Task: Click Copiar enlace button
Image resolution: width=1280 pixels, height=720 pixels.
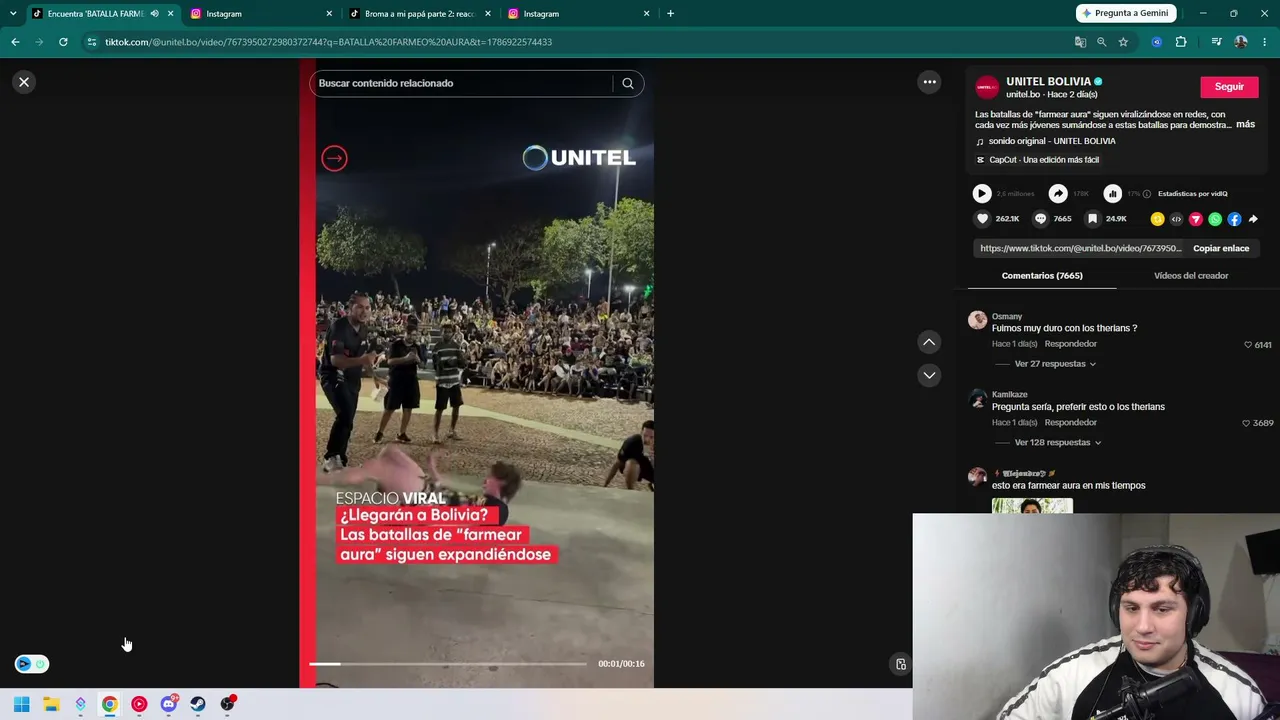Action: (1221, 248)
